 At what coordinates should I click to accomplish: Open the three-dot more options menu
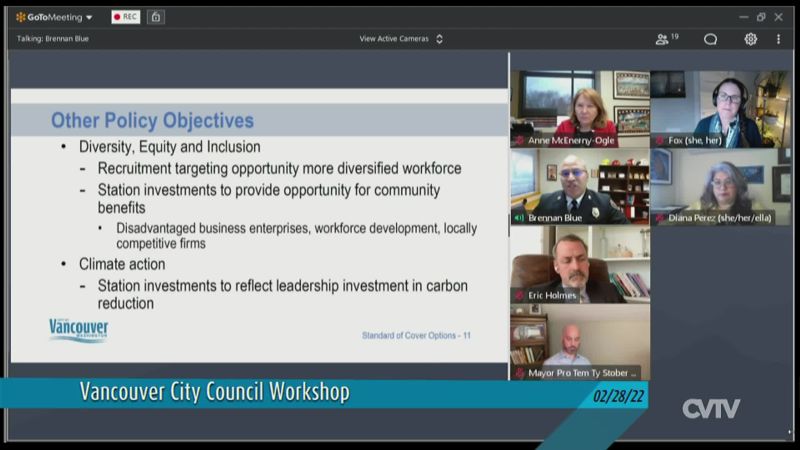pos(778,39)
